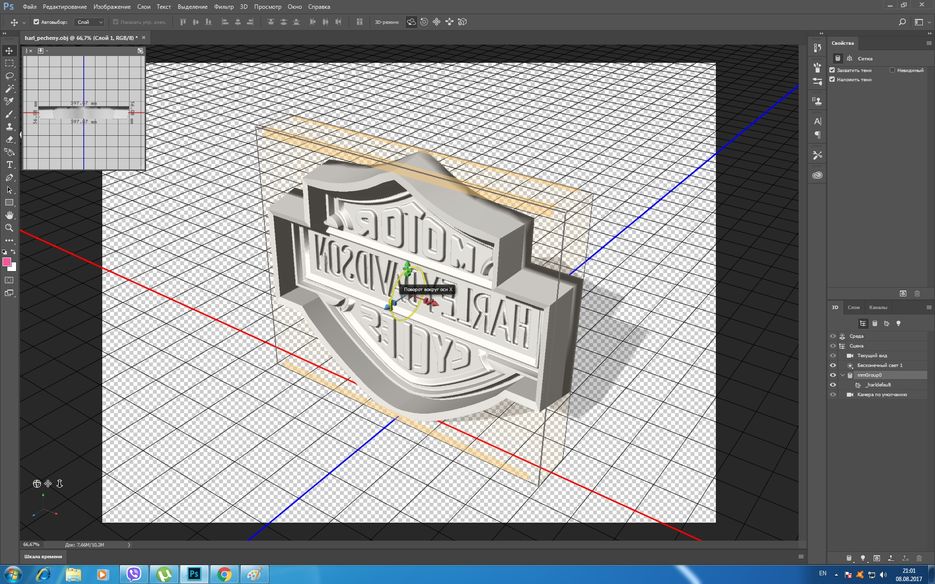This screenshot has width=935, height=584.
Task: Click the foreground pink color swatch
Action: coord(7,262)
